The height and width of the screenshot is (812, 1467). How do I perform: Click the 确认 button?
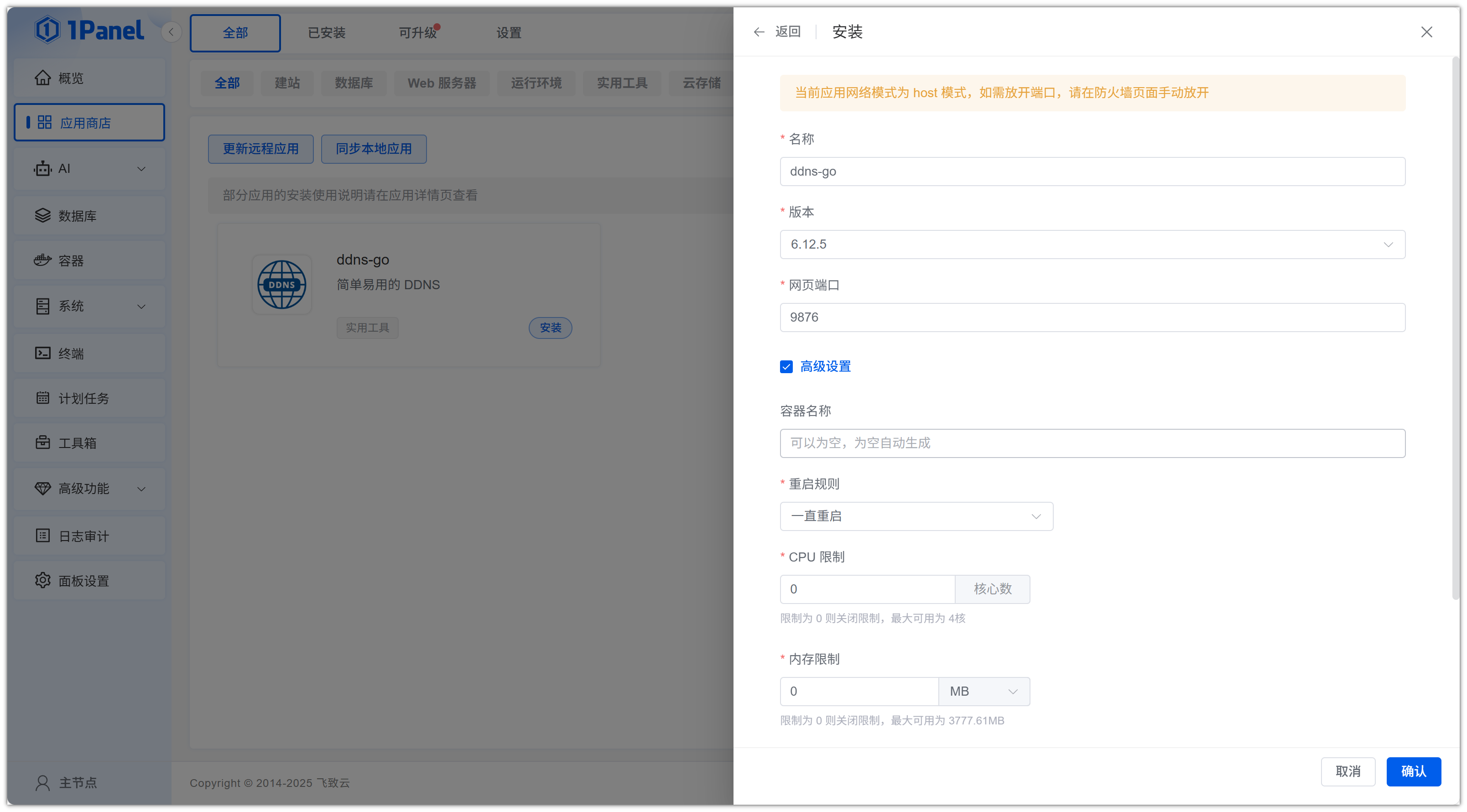1413,771
